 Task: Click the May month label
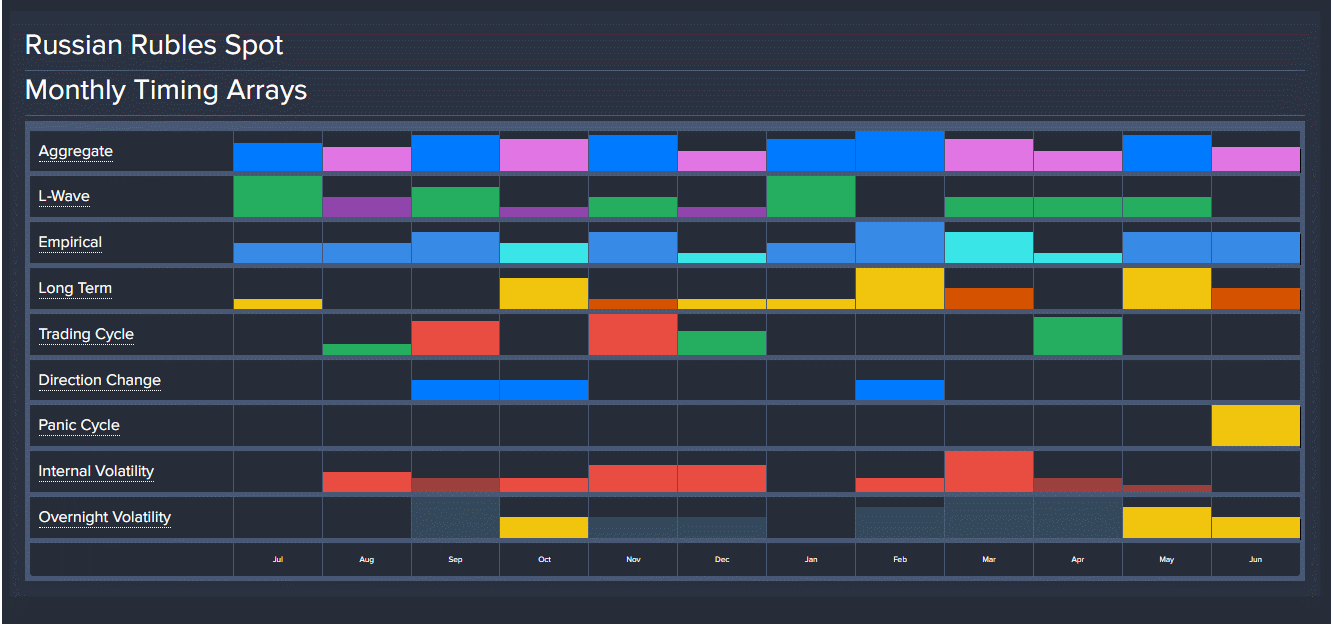[x=1167, y=560]
